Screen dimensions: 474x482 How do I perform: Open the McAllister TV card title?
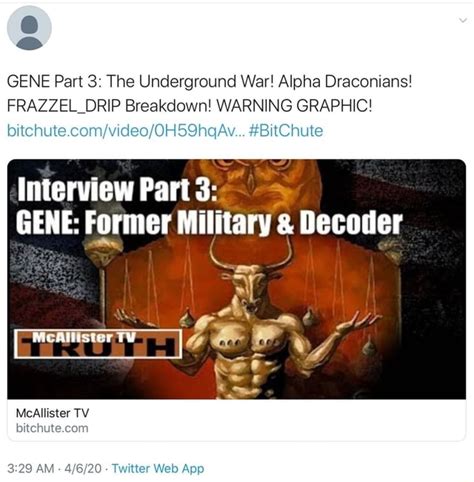(x=52, y=413)
